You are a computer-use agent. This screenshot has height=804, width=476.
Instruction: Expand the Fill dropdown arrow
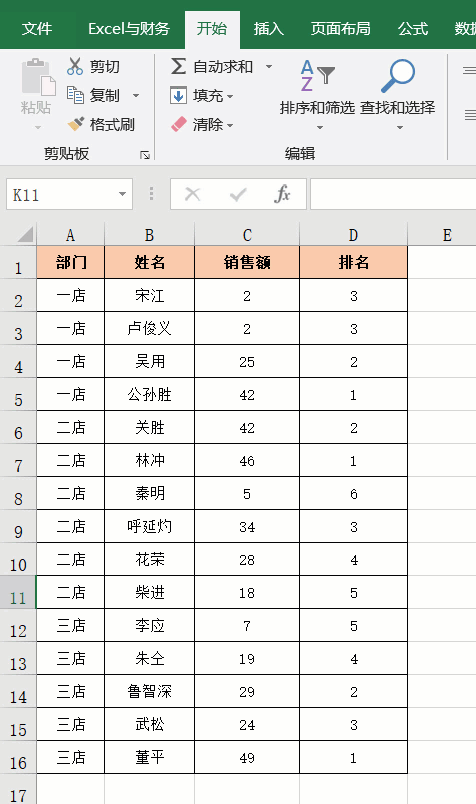pos(230,96)
